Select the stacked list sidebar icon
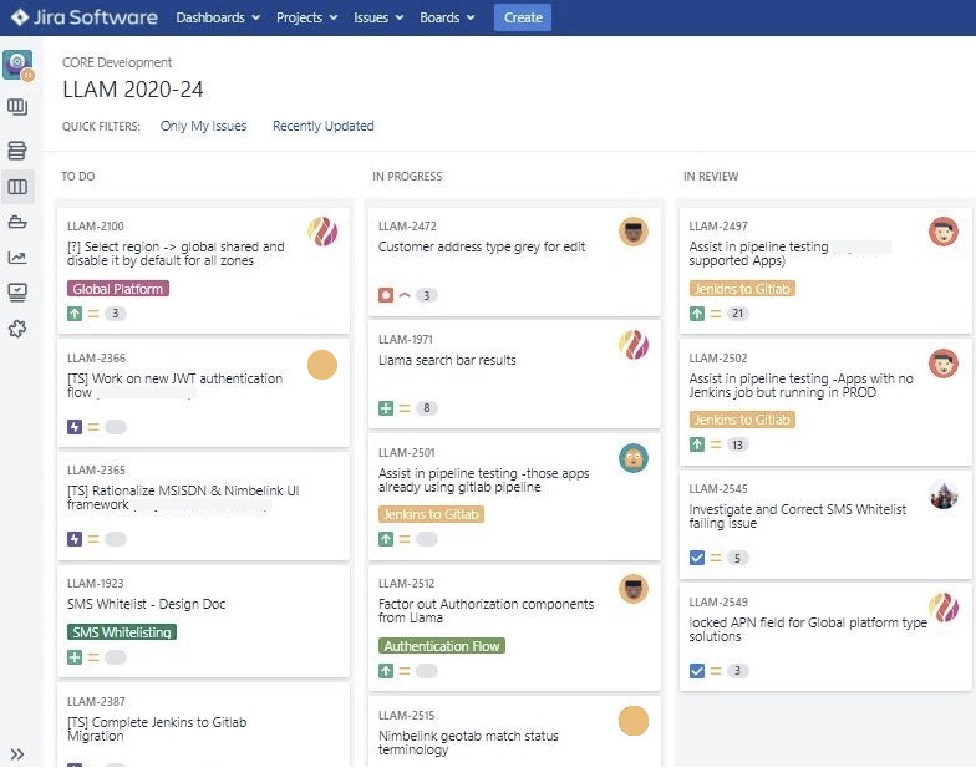This screenshot has height=768, width=976. [x=17, y=150]
